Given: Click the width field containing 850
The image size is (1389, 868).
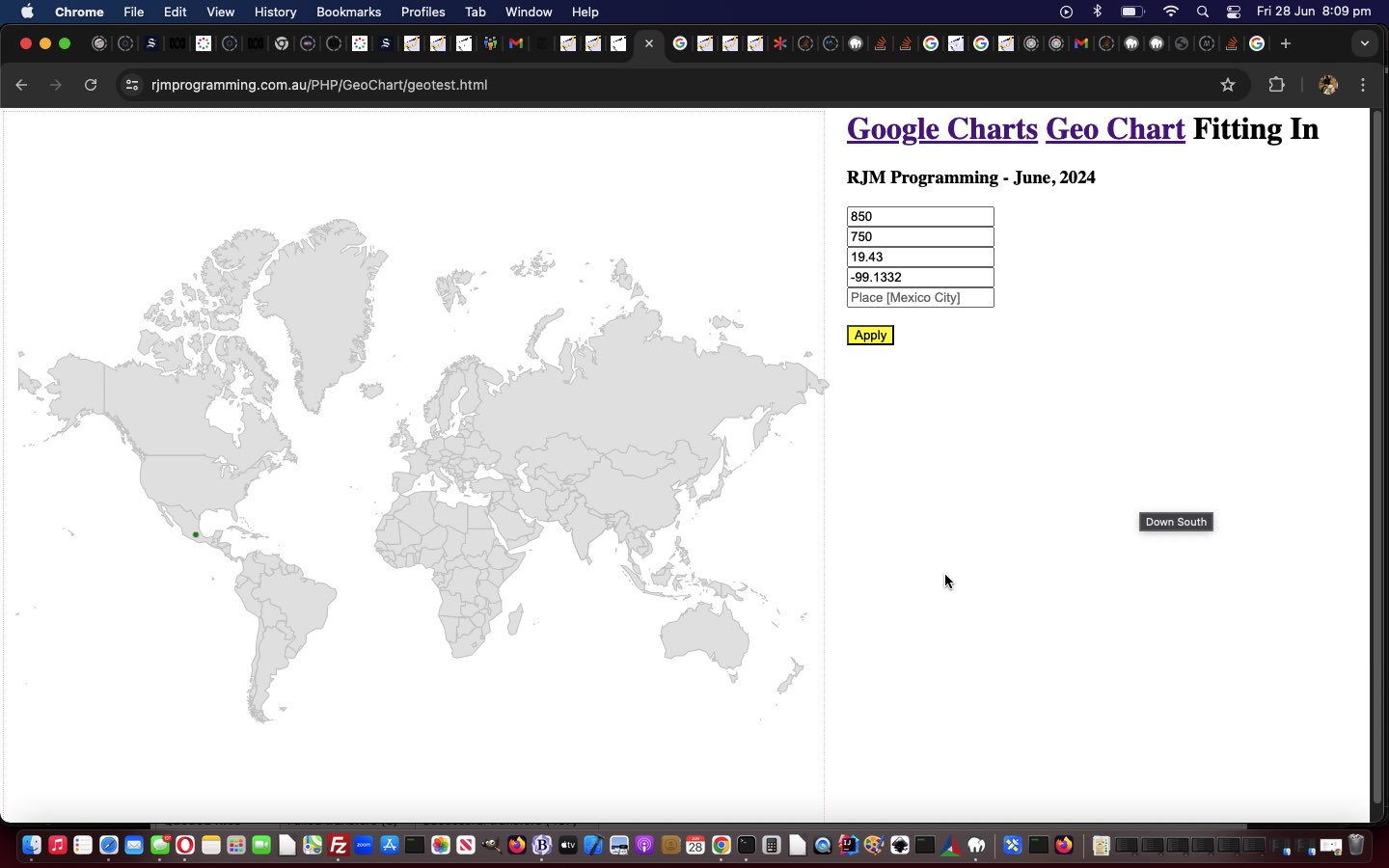Looking at the screenshot, I should 920,216.
